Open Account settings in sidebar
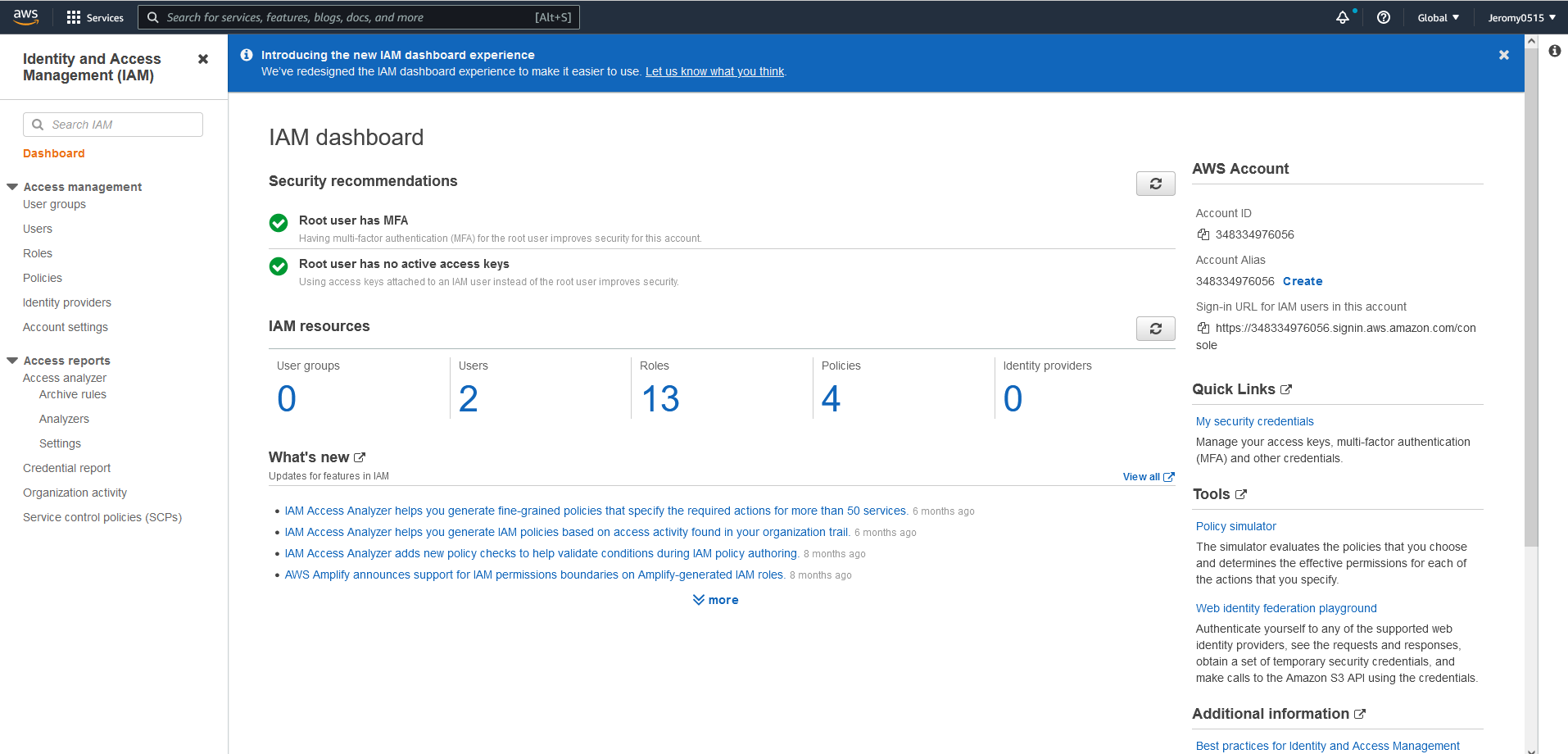 point(66,327)
